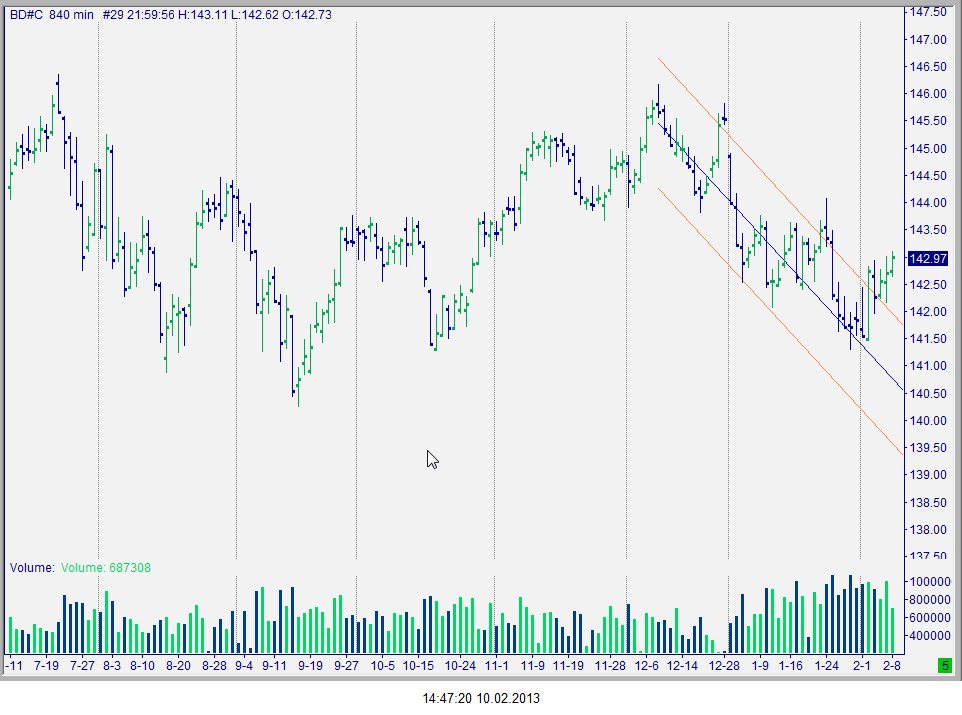Viewport: 962px width, 715px height.
Task: Select the blue channel center line
Action: pos(779,255)
